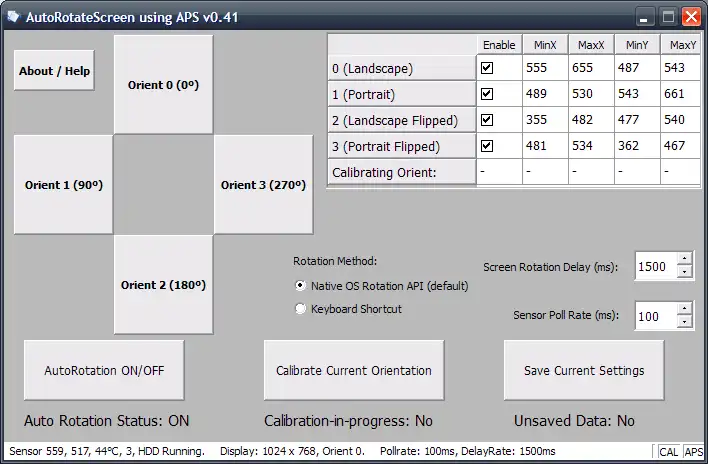The image size is (708, 464).
Task: Open the About / Help button
Action: click(54, 70)
